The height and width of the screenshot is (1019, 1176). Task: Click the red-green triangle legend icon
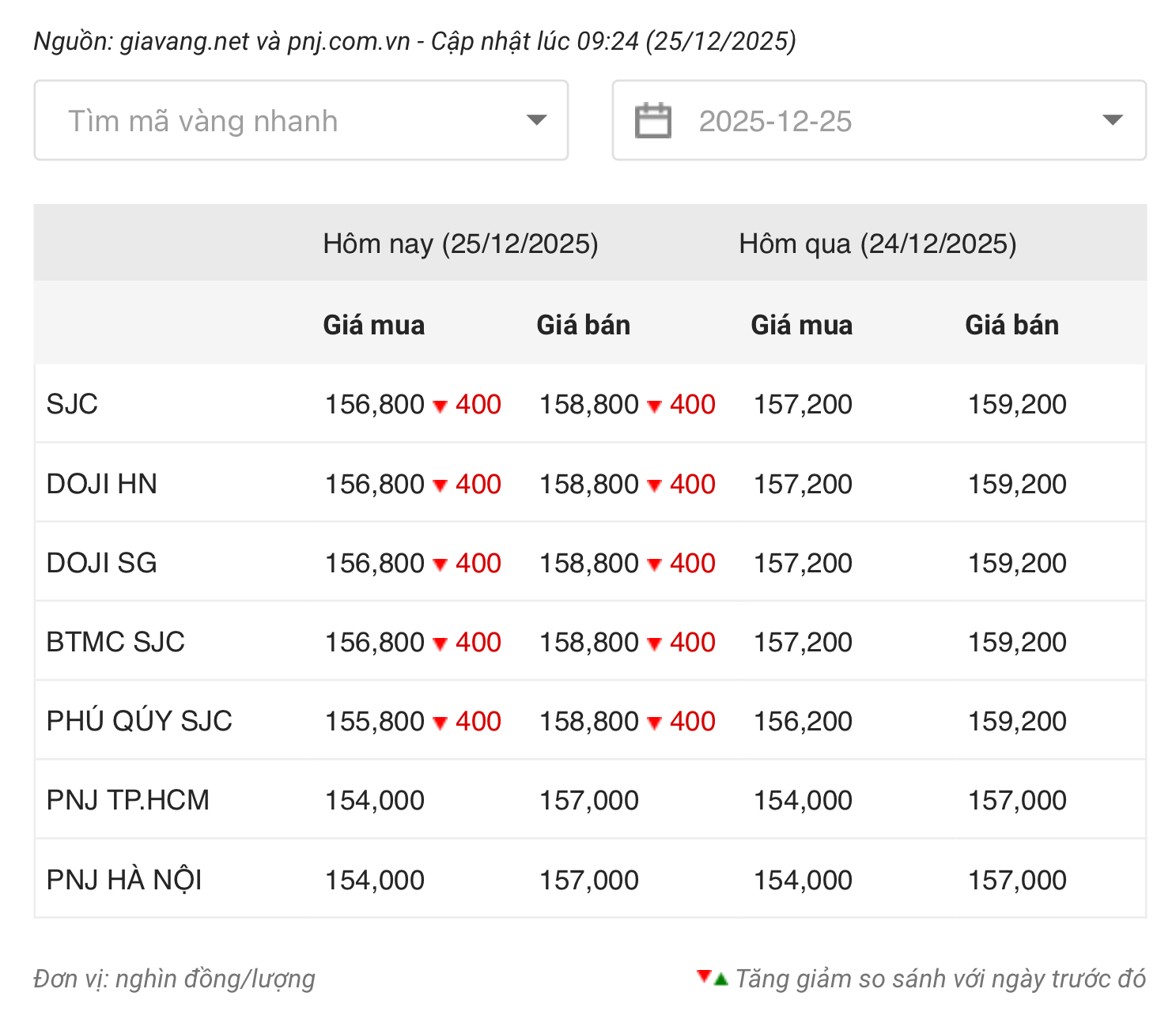[x=712, y=978]
